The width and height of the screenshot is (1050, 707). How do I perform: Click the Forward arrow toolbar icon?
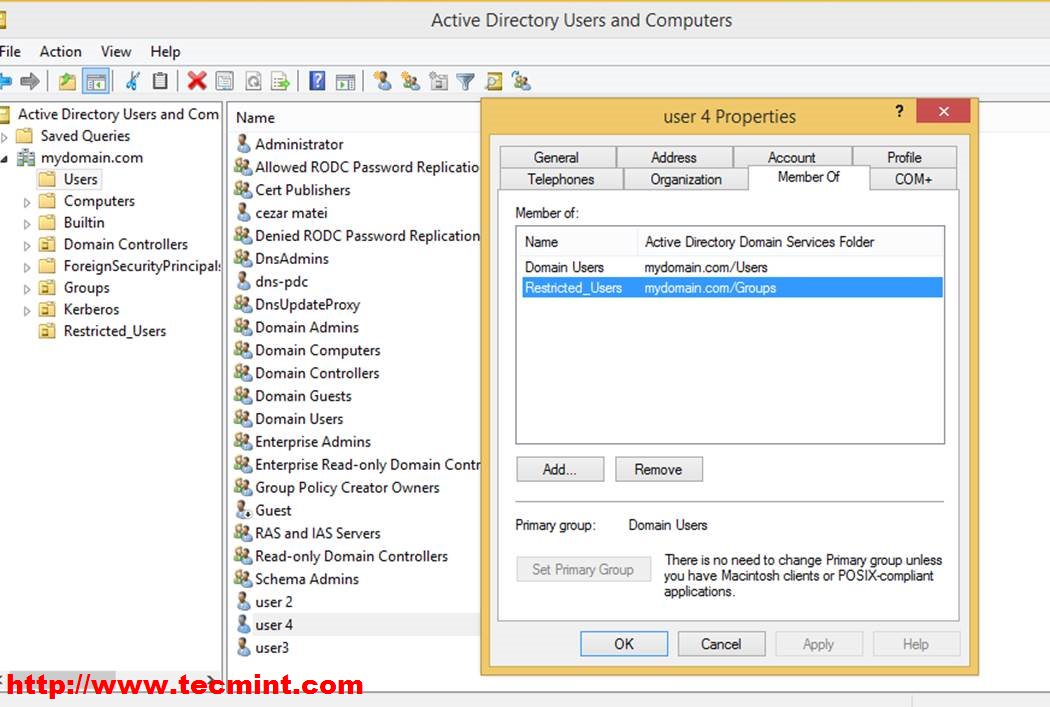30,81
